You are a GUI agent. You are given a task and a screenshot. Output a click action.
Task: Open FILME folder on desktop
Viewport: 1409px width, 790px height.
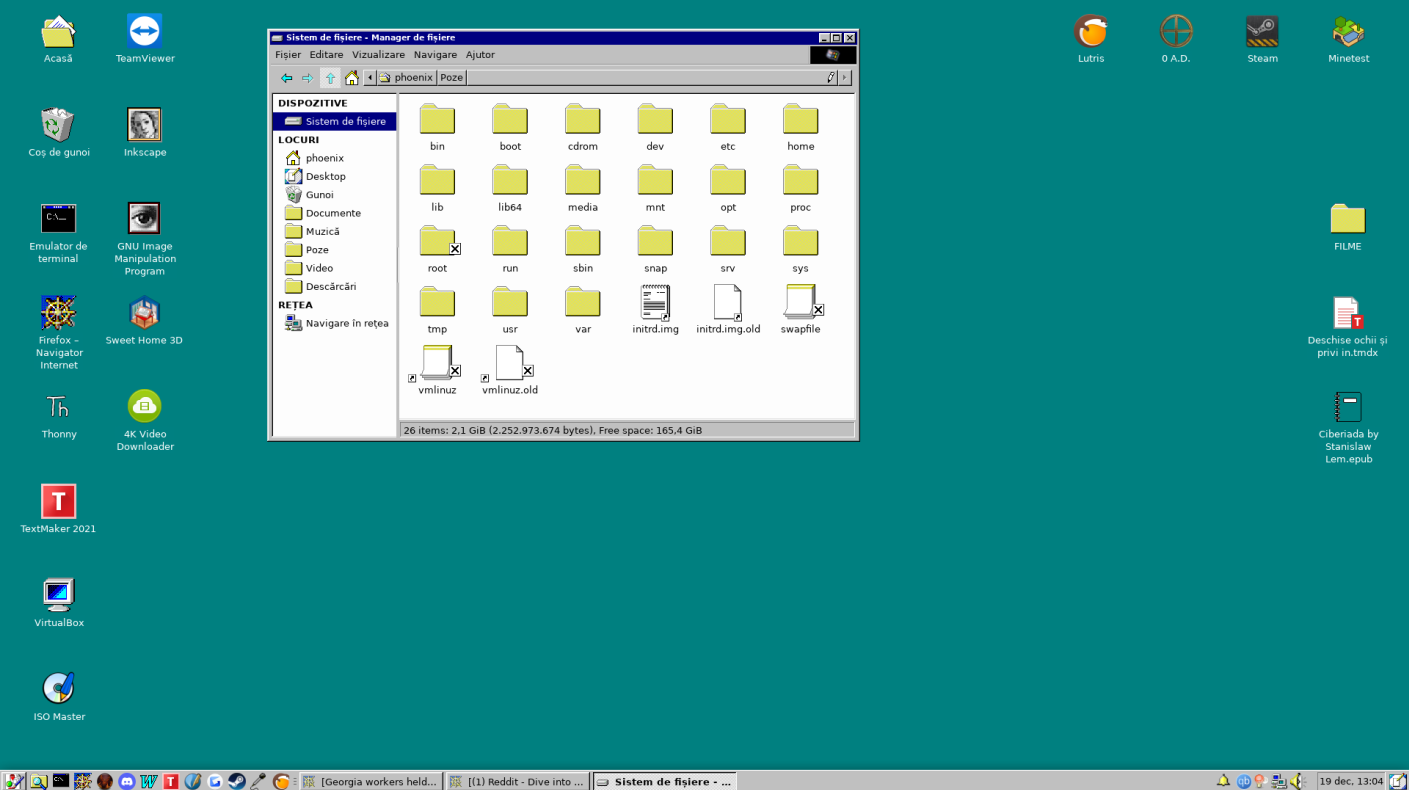(1347, 226)
